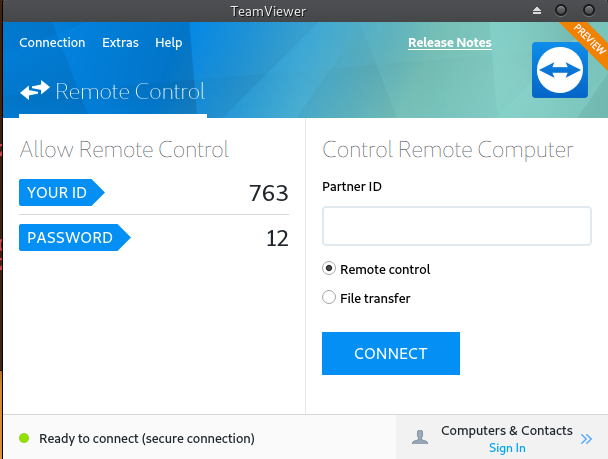This screenshot has height=459, width=608.
Task: Click the Remote Control arrows icon
Action: pos(35,90)
